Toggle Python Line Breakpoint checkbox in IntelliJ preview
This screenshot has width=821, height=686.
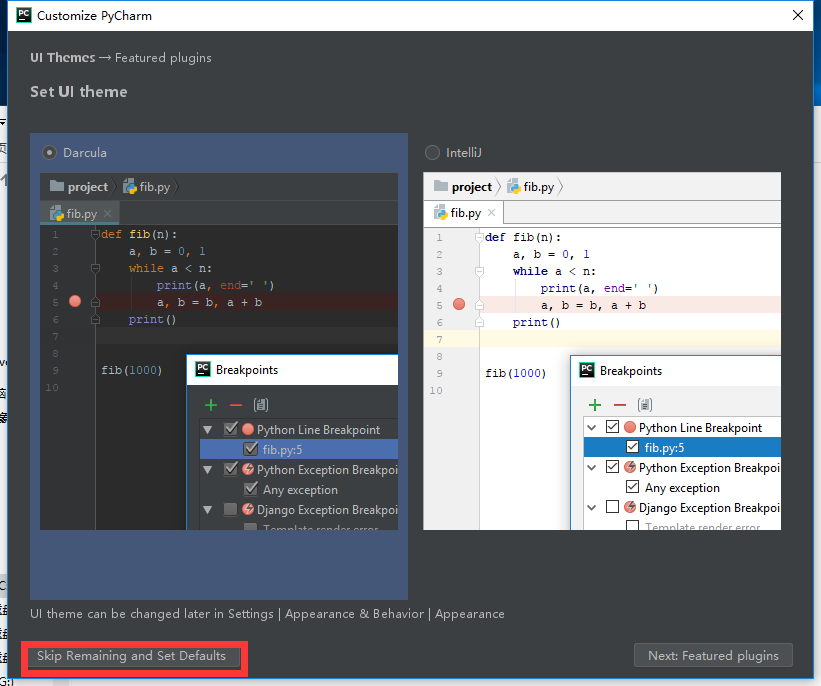tap(612, 426)
